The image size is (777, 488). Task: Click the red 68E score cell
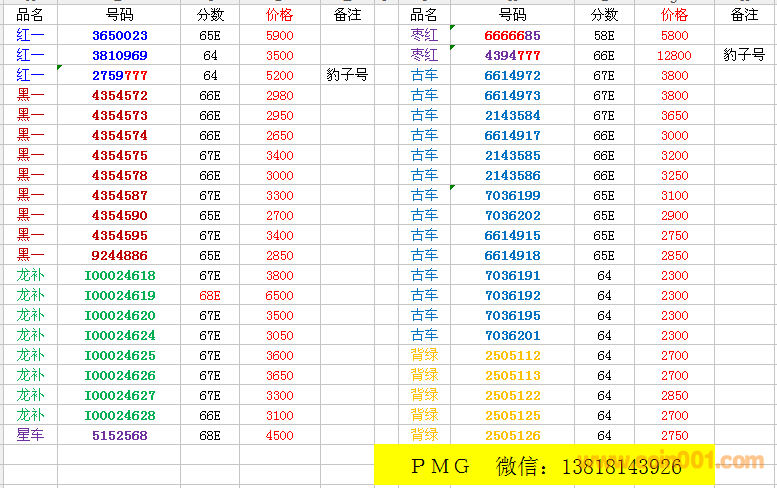coord(210,295)
